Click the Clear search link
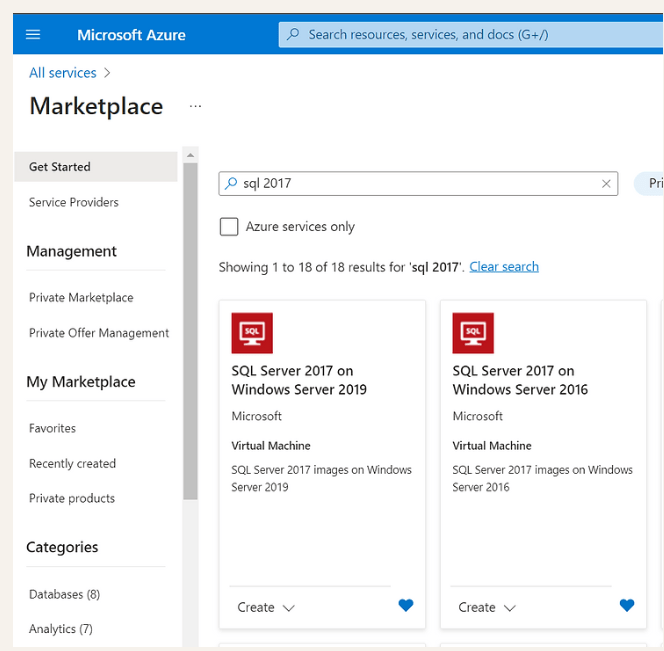Image resolution: width=664 pixels, height=651 pixels. click(x=504, y=267)
